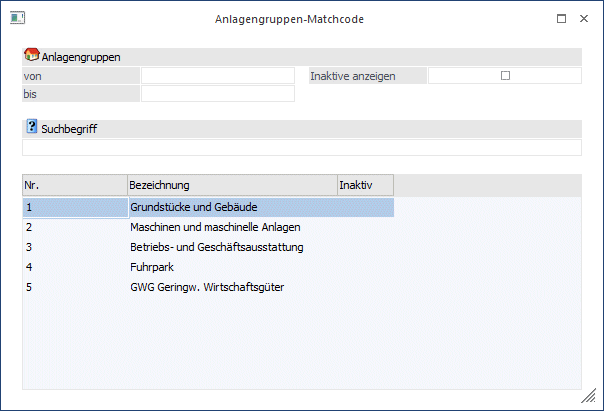Click the question mark Suchbegriff icon
604x411 pixels.
31,128
